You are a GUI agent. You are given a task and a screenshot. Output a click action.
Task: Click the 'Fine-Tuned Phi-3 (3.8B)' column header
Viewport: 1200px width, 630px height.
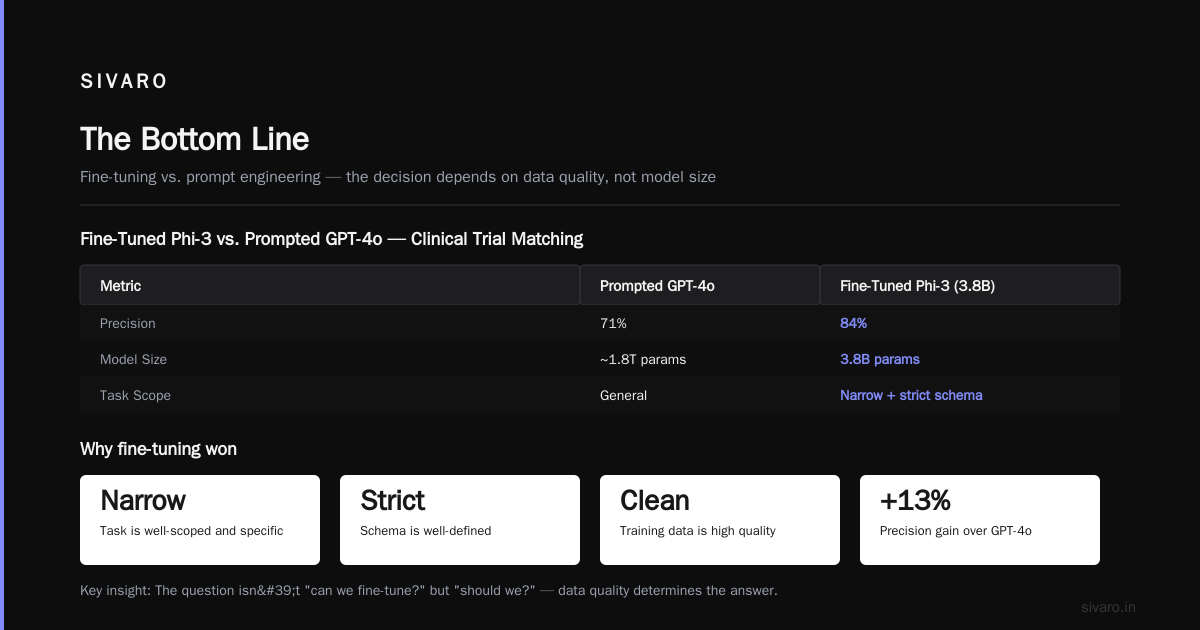[x=970, y=285]
